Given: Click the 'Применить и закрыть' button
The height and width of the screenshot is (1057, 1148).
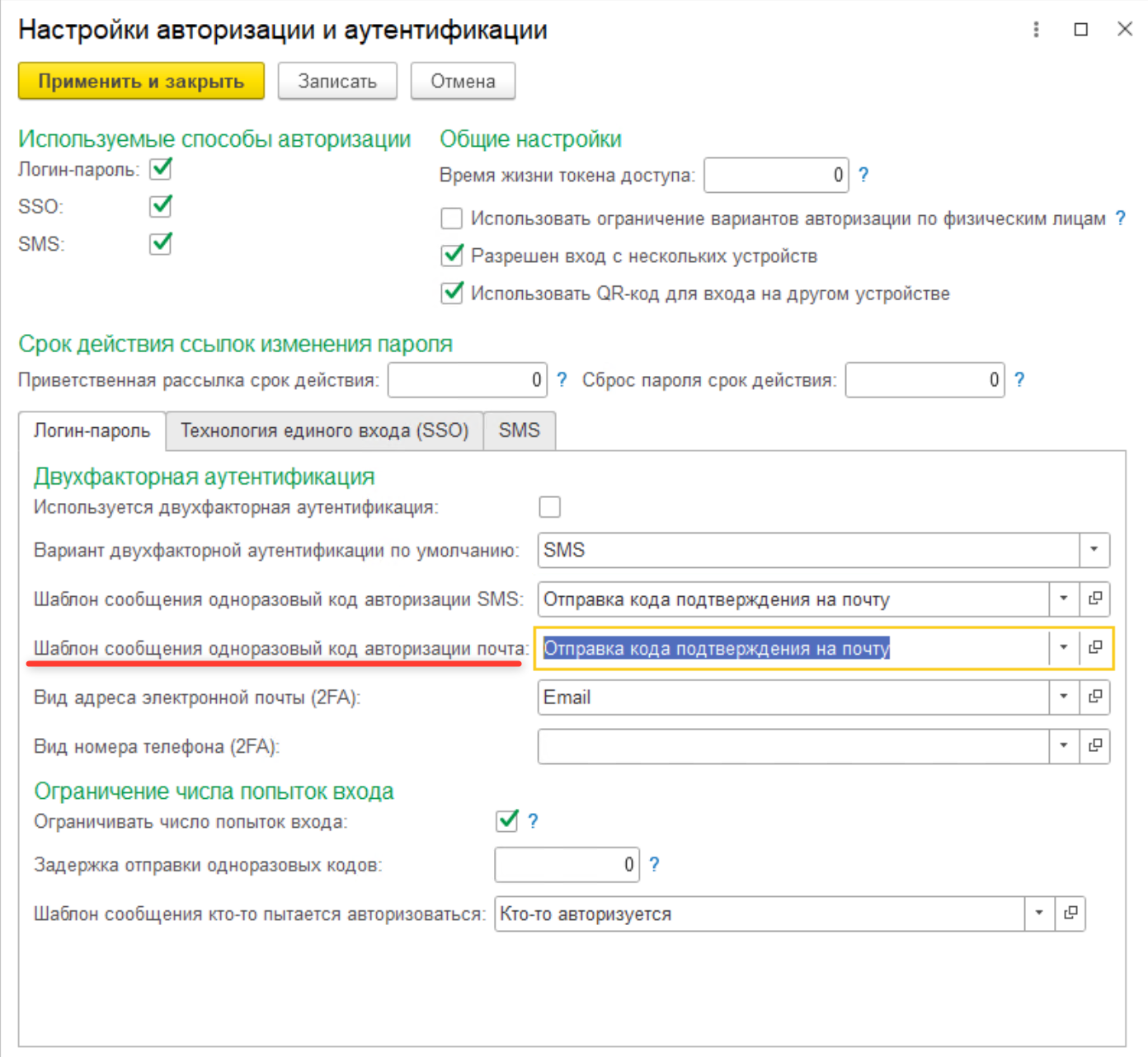Looking at the screenshot, I should (141, 82).
